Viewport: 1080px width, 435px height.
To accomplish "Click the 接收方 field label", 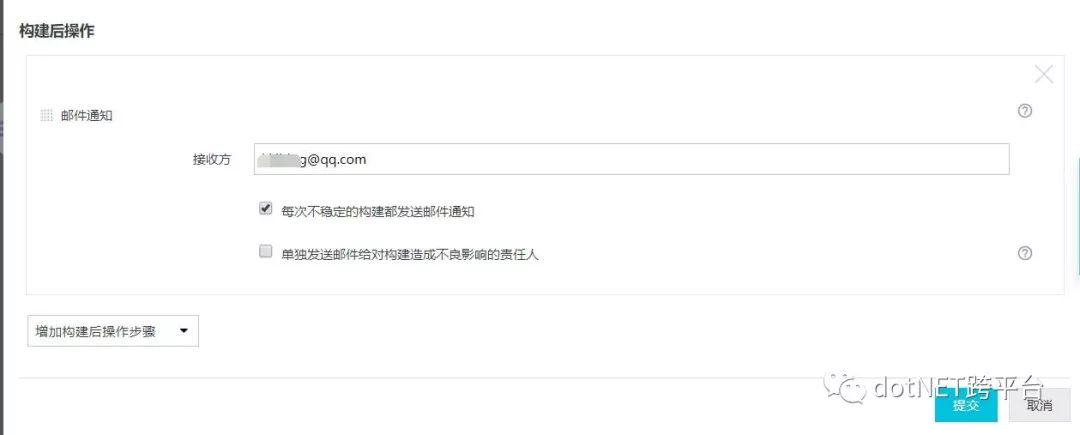I will [211, 160].
